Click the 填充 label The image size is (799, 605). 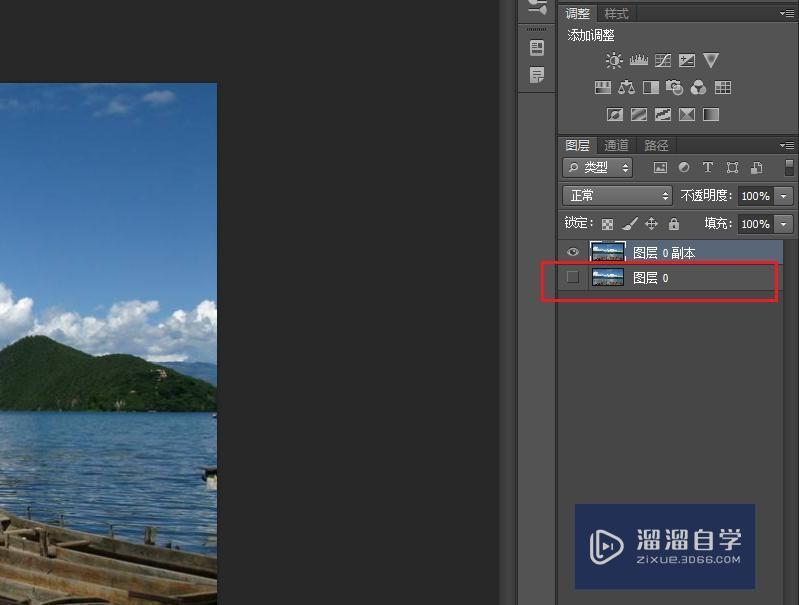(718, 223)
